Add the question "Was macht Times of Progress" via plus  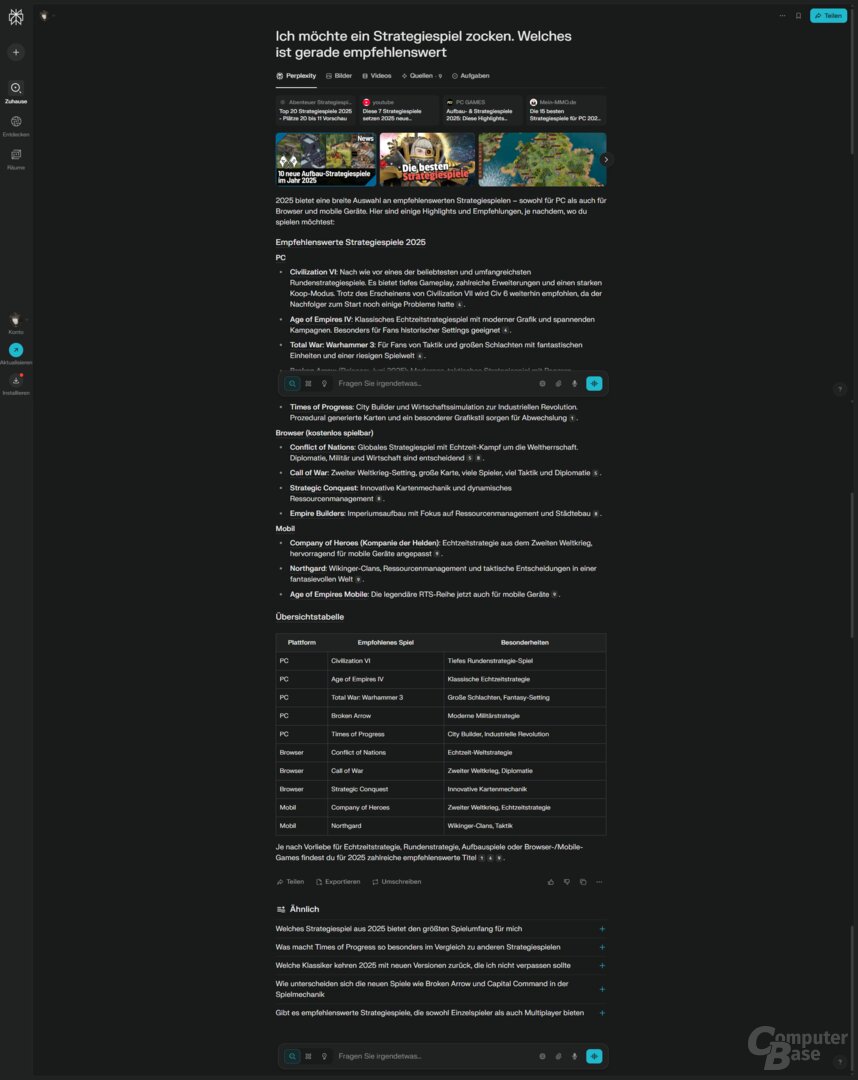[x=602, y=947]
